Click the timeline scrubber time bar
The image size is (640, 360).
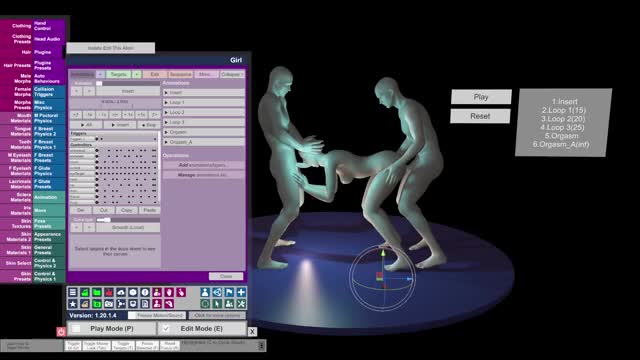tap(115, 104)
